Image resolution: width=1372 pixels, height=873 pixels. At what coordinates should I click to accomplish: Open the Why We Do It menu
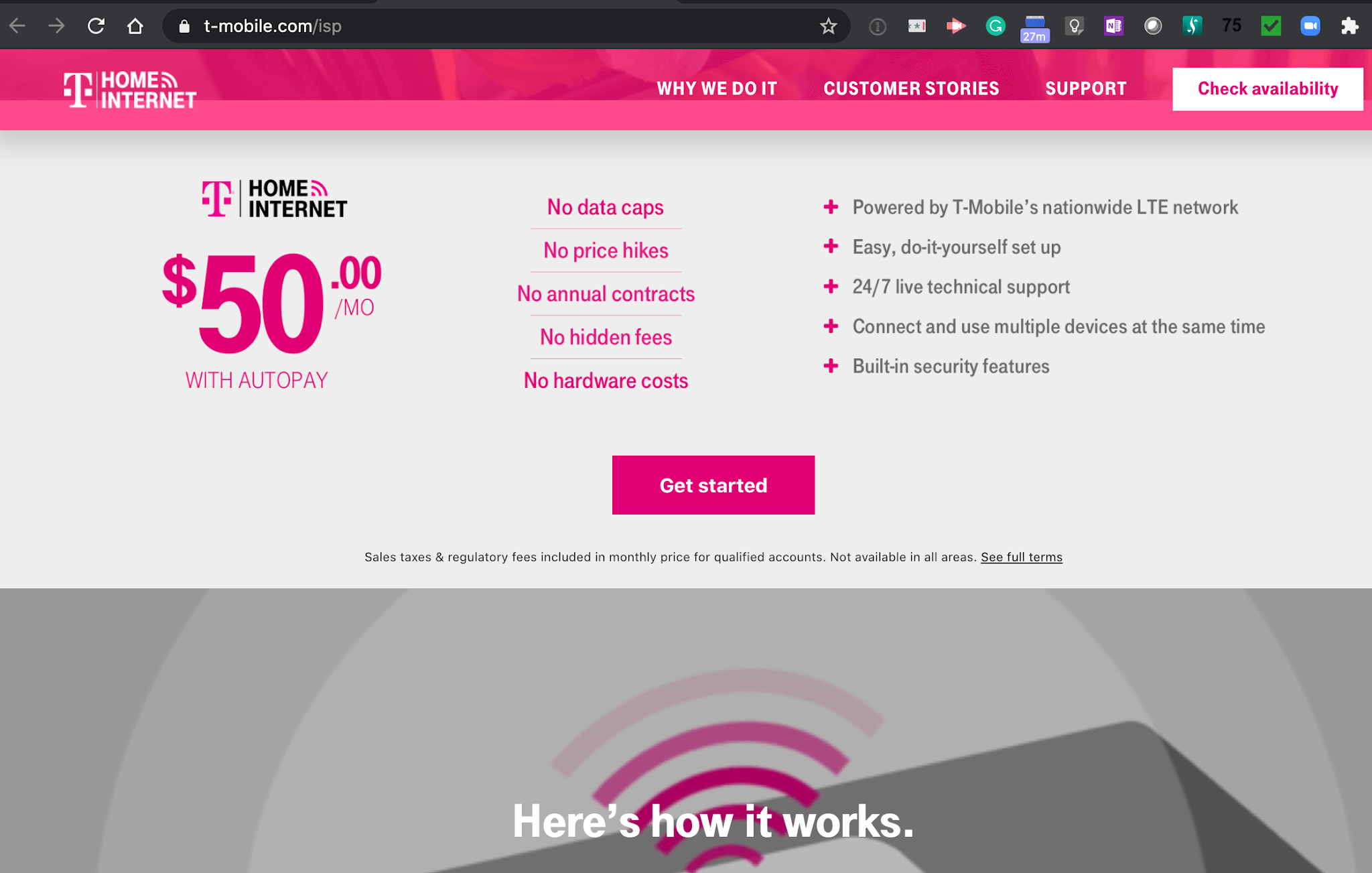[x=717, y=88]
